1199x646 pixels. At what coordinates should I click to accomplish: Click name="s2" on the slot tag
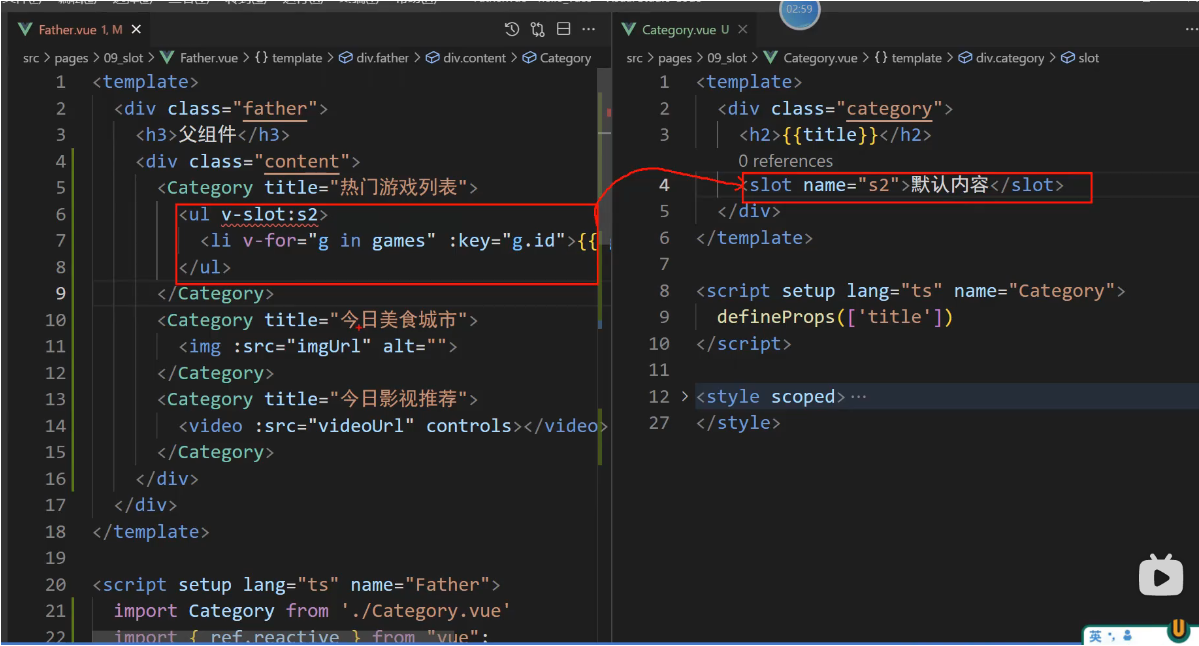point(851,185)
